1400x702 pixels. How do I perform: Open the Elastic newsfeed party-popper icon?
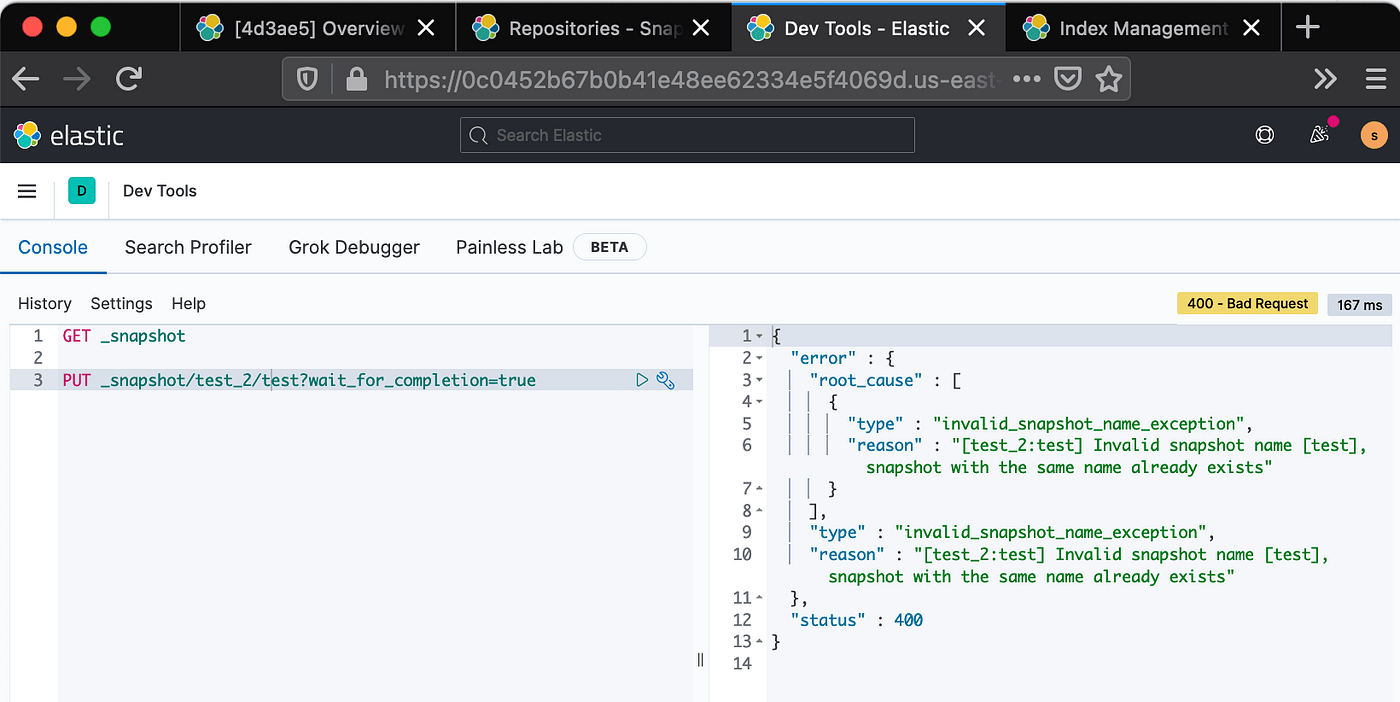(x=1319, y=134)
